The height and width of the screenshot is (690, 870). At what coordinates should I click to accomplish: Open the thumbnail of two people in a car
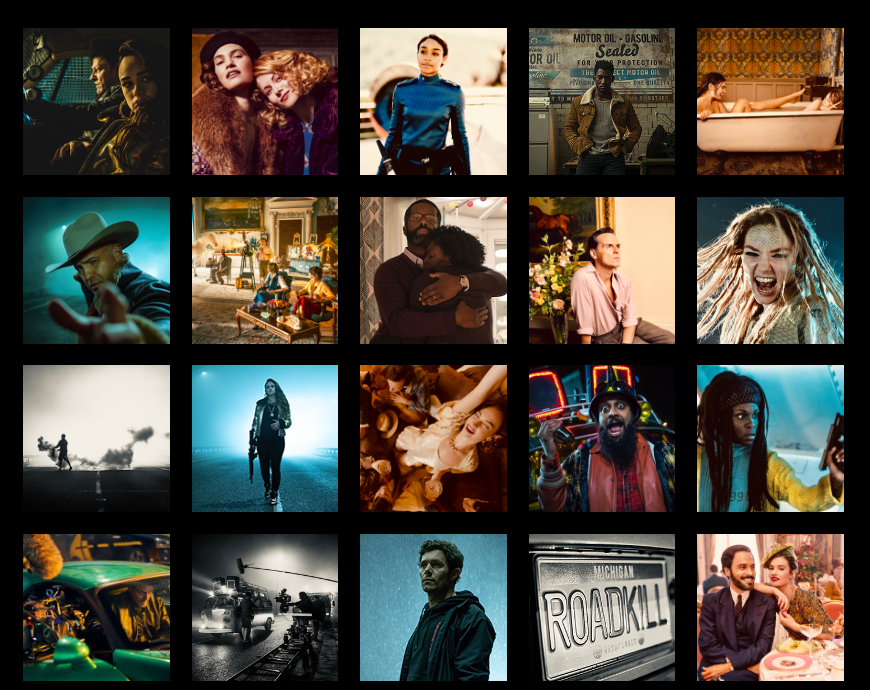click(x=96, y=101)
